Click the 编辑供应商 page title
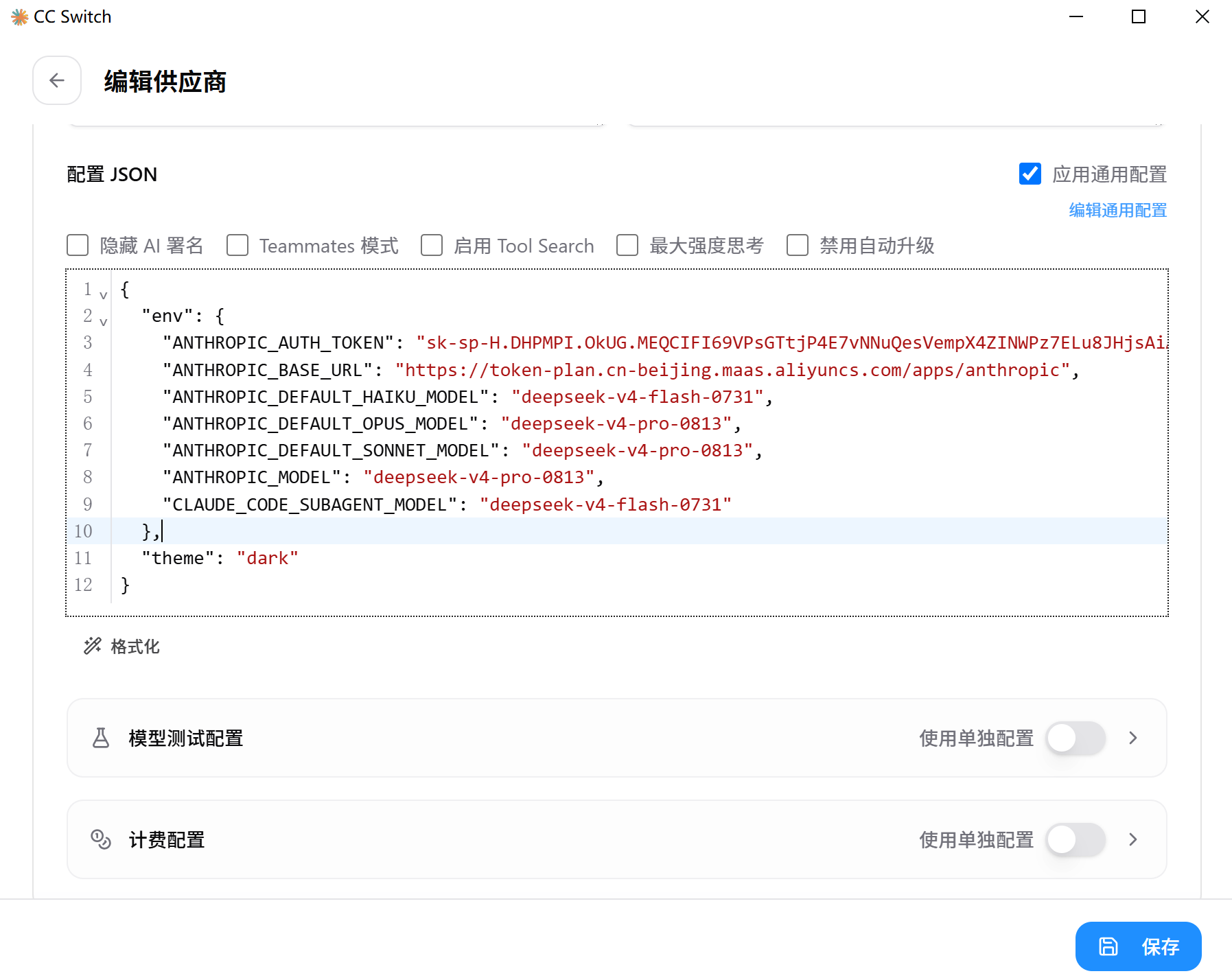Image resolution: width=1232 pixels, height=978 pixels. (165, 81)
